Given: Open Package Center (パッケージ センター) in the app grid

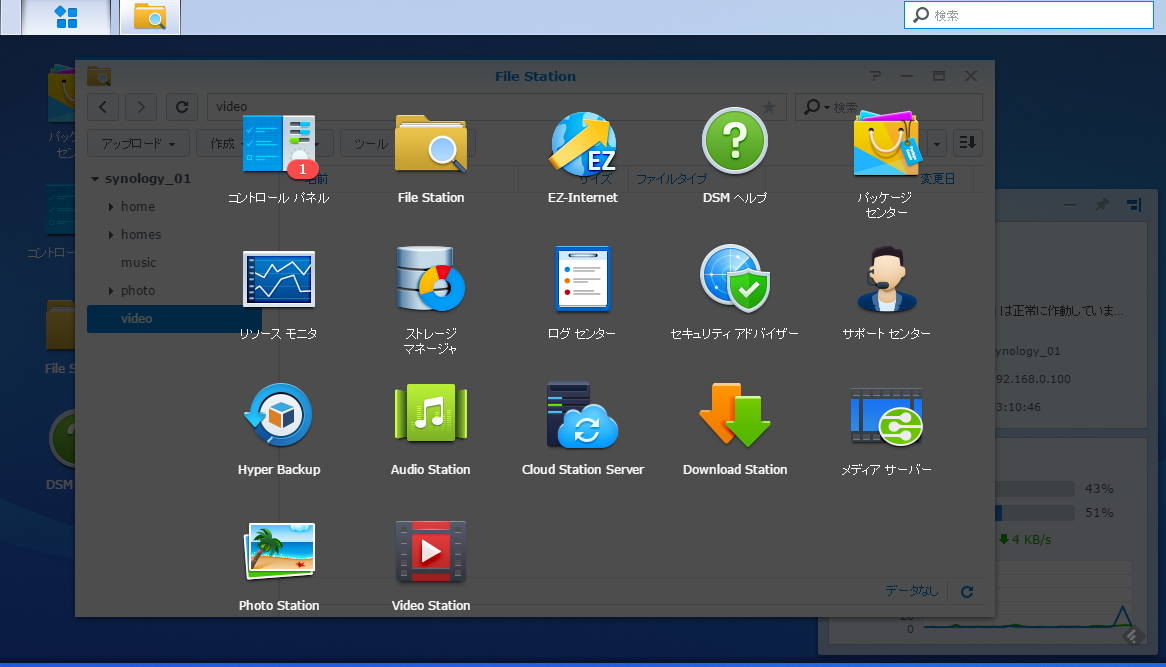Looking at the screenshot, I should click(x=886, y=144).
